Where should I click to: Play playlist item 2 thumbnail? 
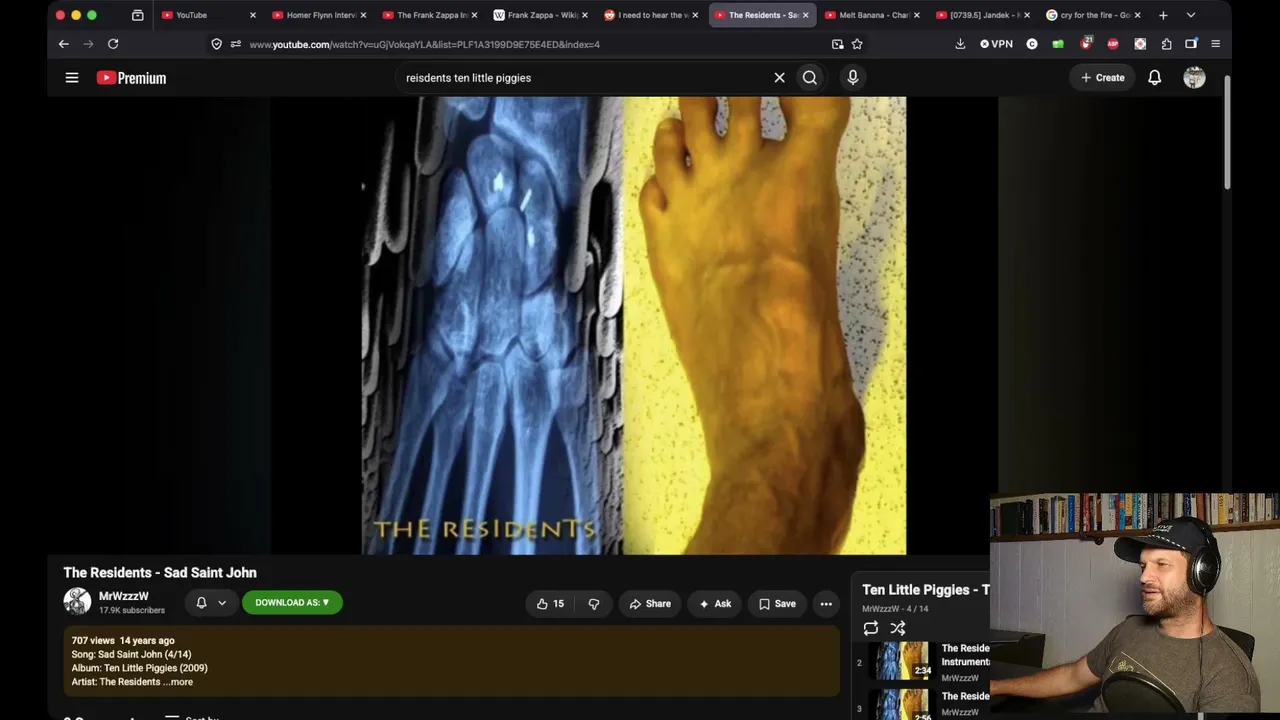[903, 662]
